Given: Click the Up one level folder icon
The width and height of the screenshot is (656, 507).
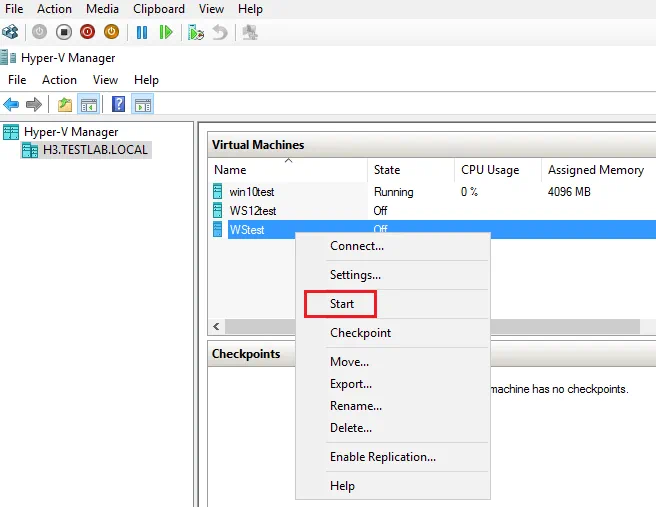Looking at the screenshot, I should pyautogui.click(x=65, y=104).
